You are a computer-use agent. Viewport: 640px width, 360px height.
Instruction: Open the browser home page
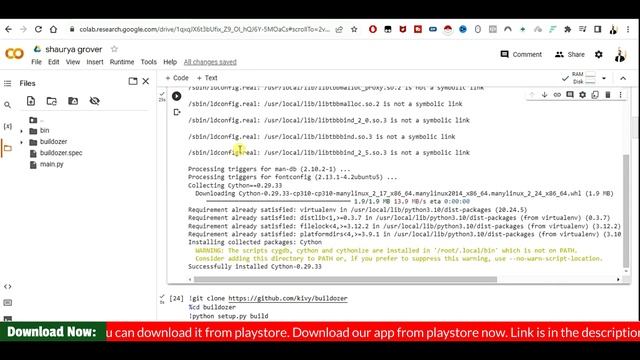point(53,29)
